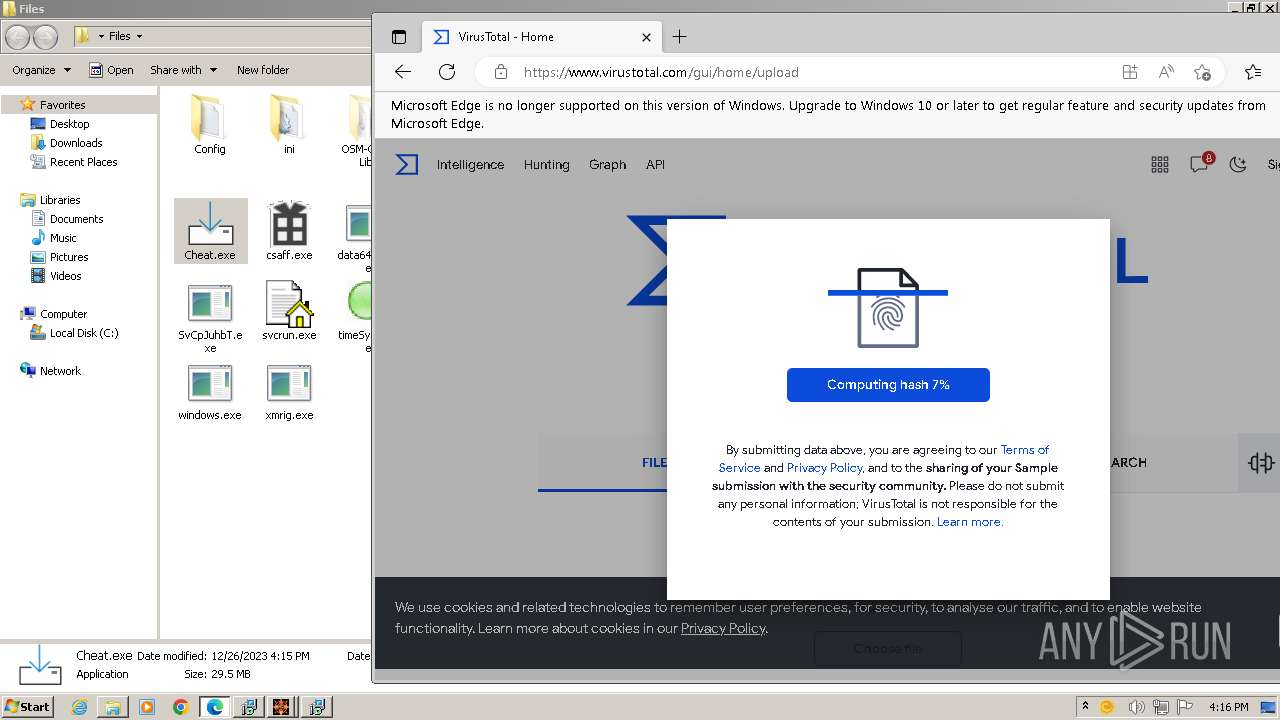Add this page to favorites star icon

pos(1202,72)
